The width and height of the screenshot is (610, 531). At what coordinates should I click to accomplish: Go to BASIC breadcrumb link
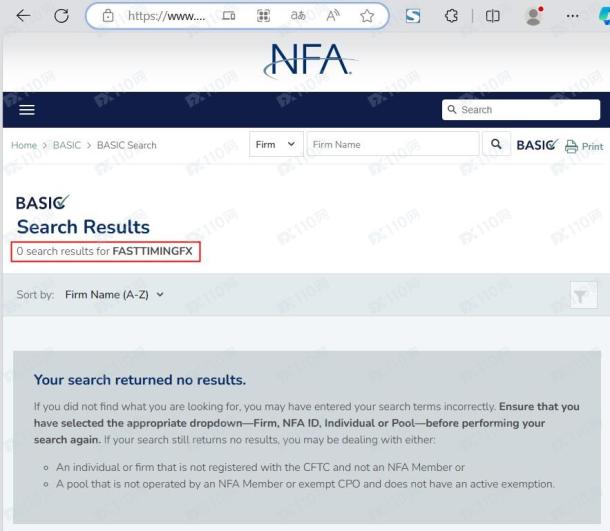tap(67, 145)
